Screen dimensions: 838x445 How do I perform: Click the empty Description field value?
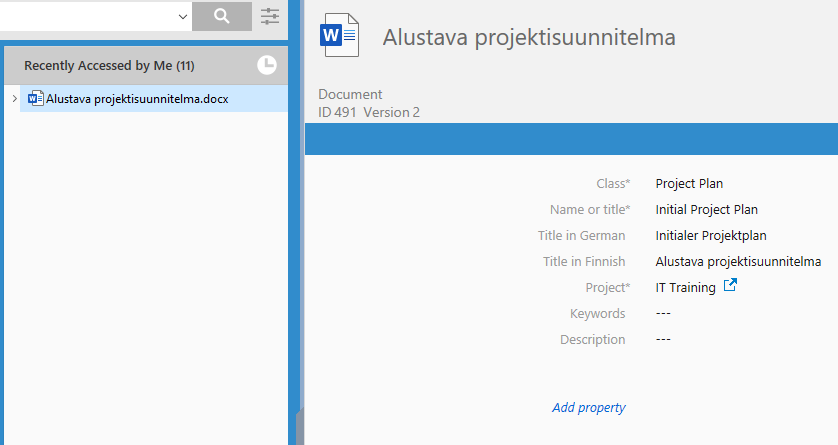663,340
